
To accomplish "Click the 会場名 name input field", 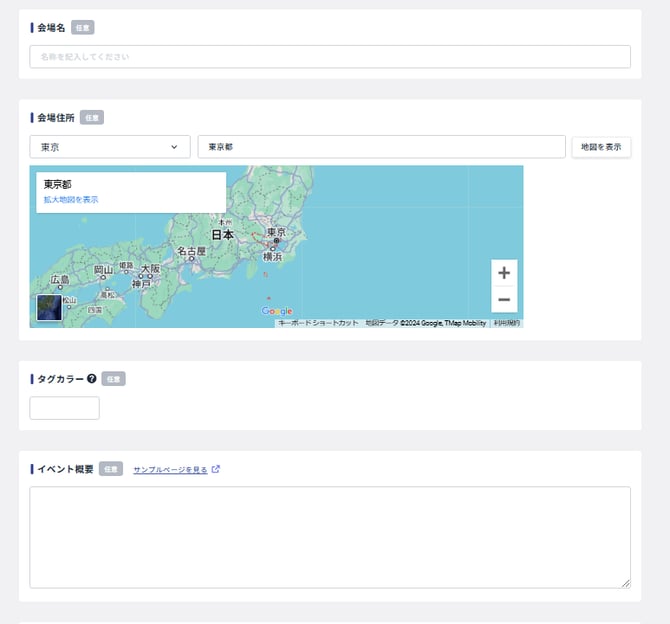I will (x=330, y=57).
